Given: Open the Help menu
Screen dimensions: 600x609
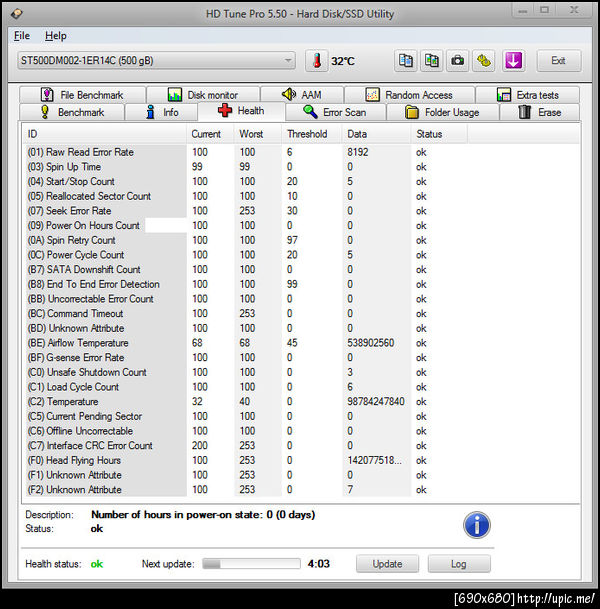Looking at the screenshot, I should [56, 36].
